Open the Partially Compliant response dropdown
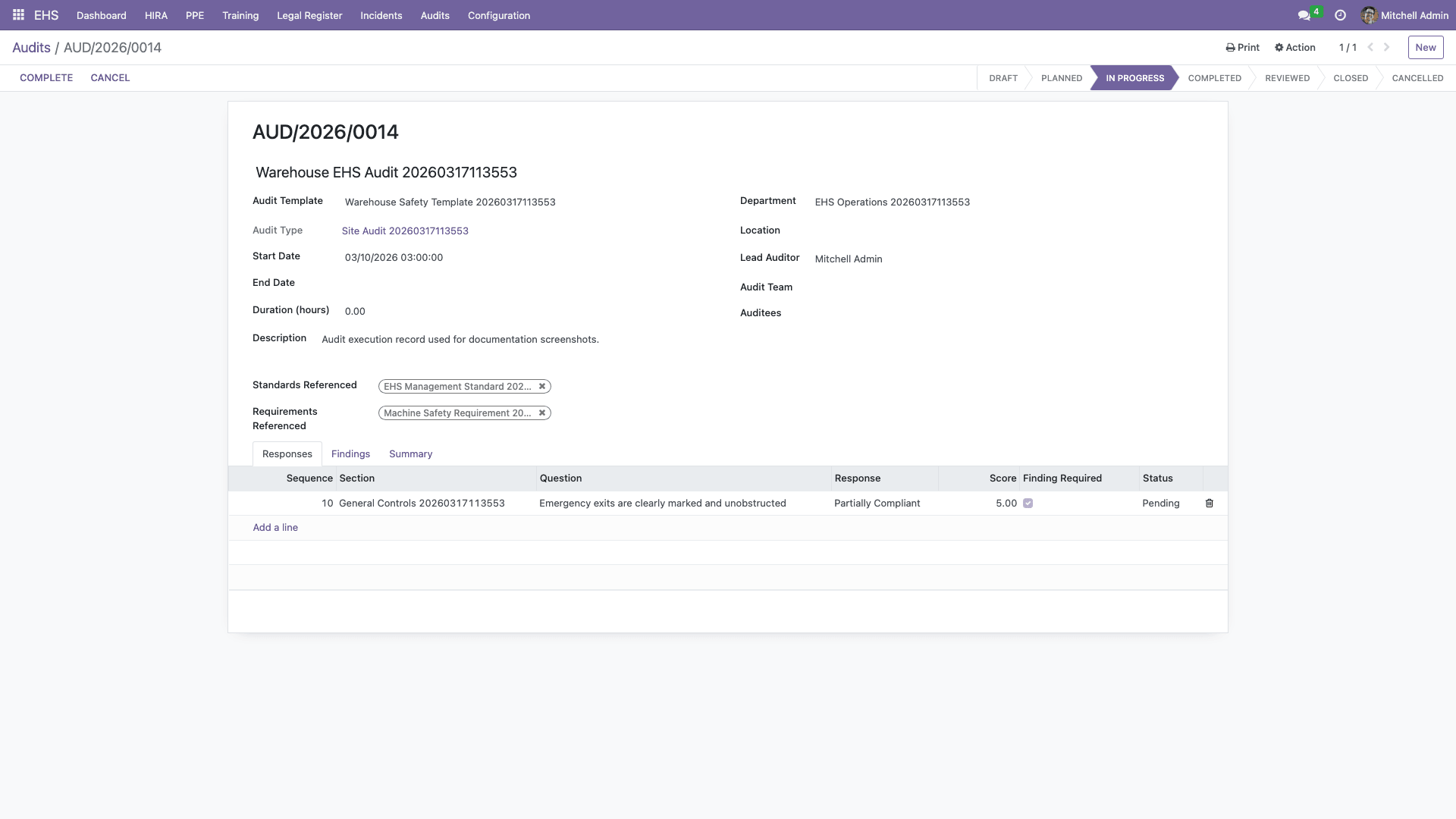Image resolution: width=1456 pixels, height=819 pixels. pos(877,503)
